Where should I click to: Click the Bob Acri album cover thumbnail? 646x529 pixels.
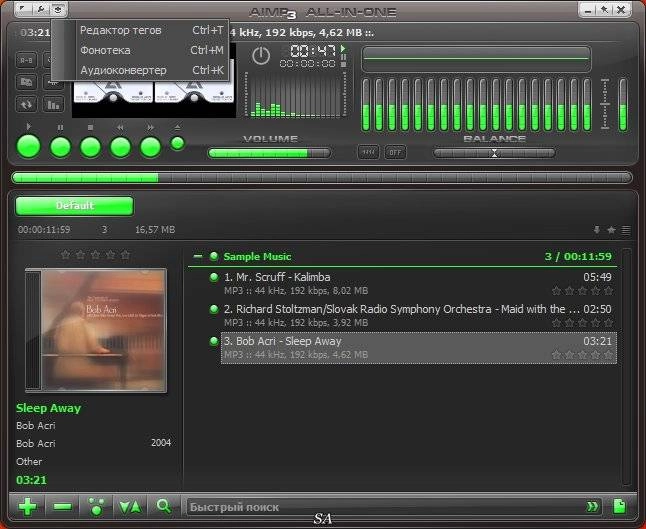pos(96,330)
